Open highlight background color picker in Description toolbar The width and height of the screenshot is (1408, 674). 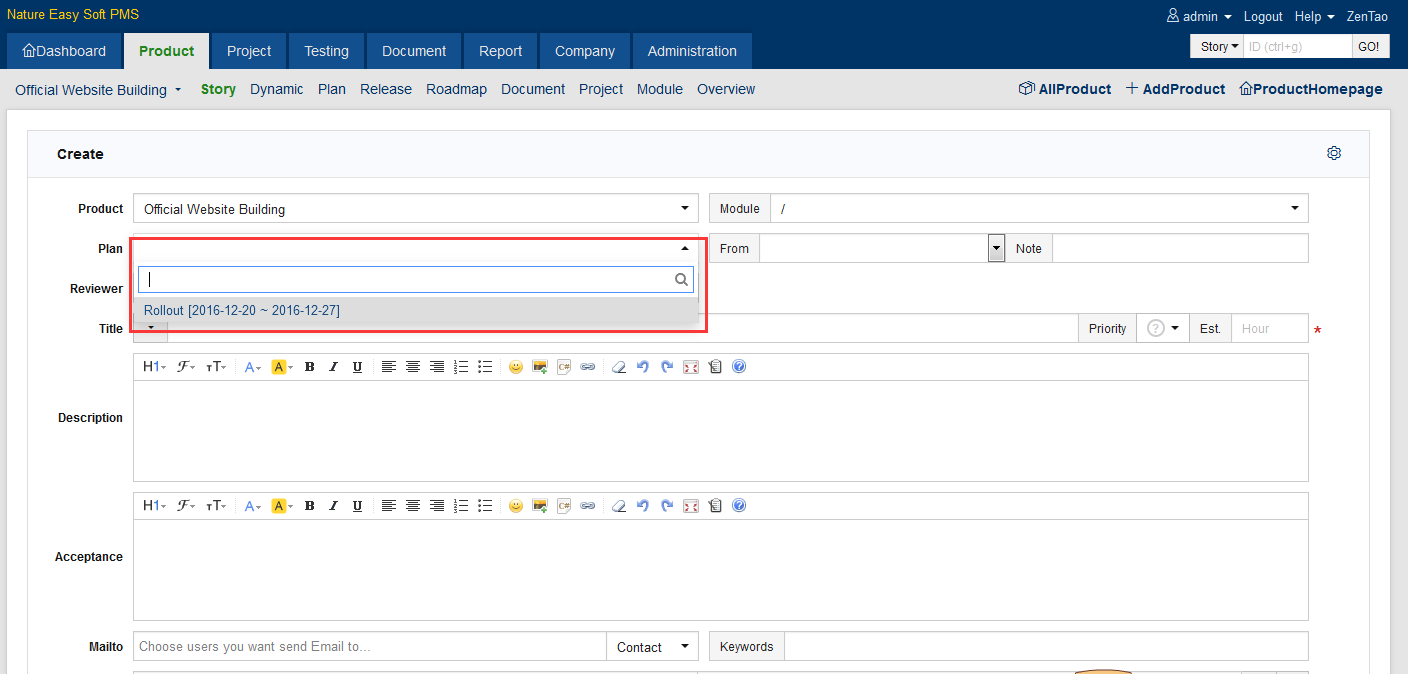[x=282, y=367]
